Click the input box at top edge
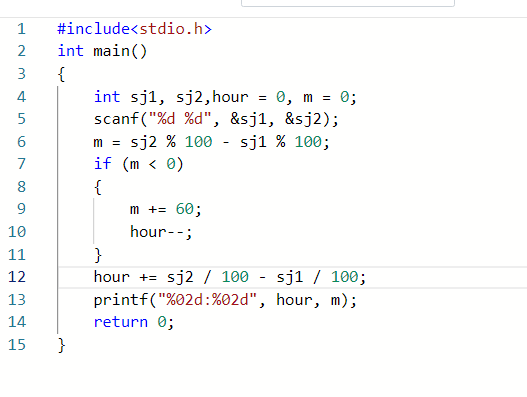The width and height of the screenshot is (527, 397). coord(348,3)
